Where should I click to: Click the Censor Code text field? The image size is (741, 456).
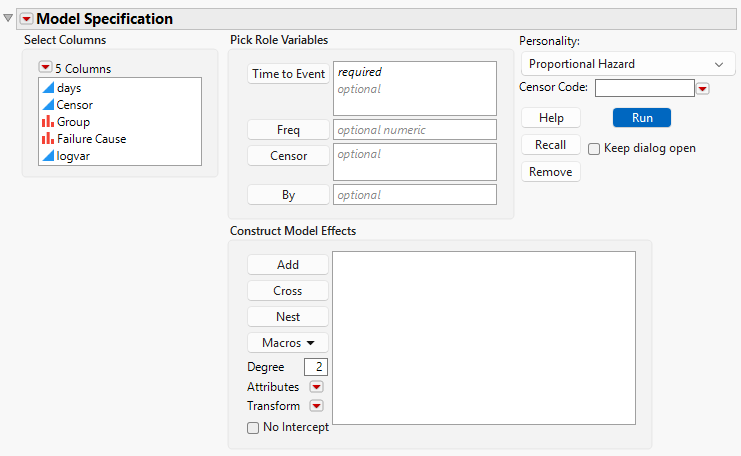(x=644, y=88)
